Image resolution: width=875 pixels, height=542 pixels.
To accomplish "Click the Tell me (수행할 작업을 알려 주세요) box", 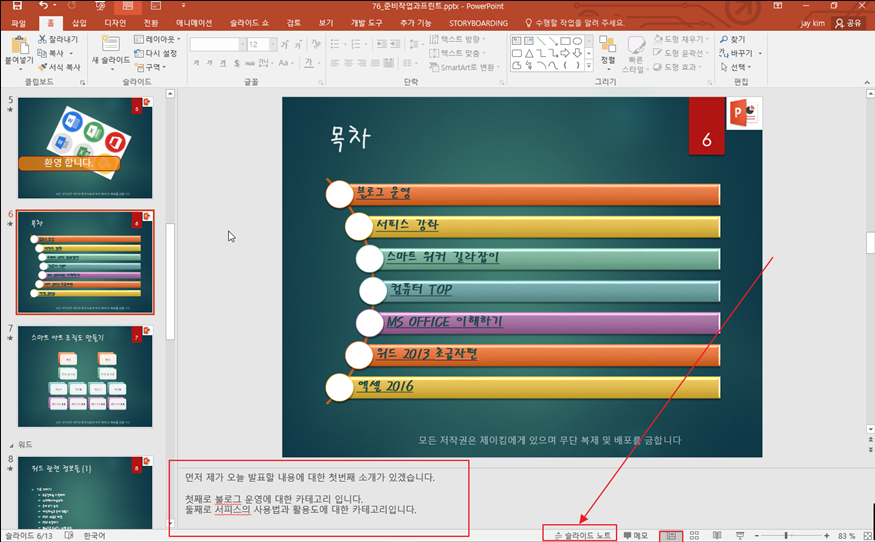I will [575, 23].
